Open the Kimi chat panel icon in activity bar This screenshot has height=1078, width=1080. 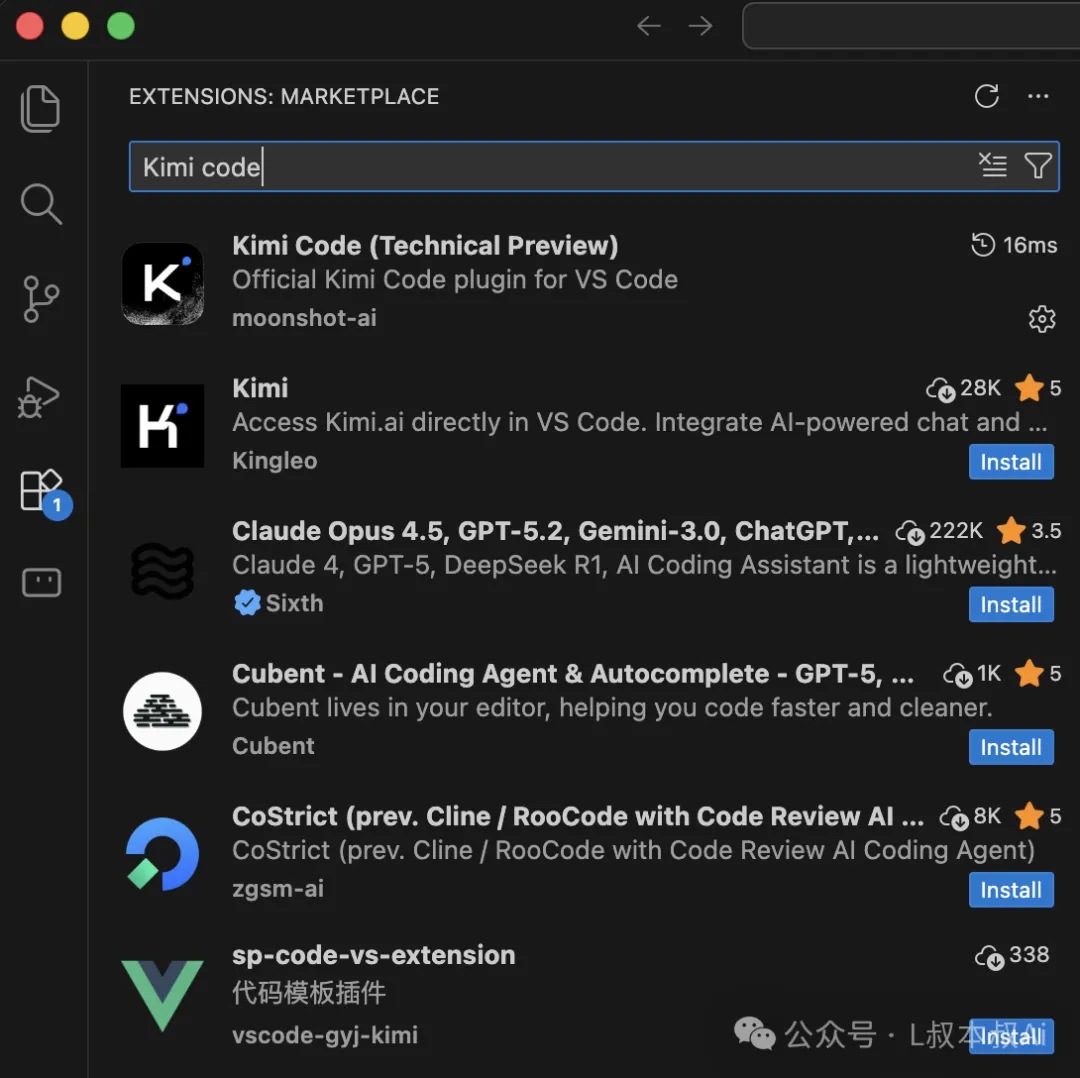(x=41, y=583)
